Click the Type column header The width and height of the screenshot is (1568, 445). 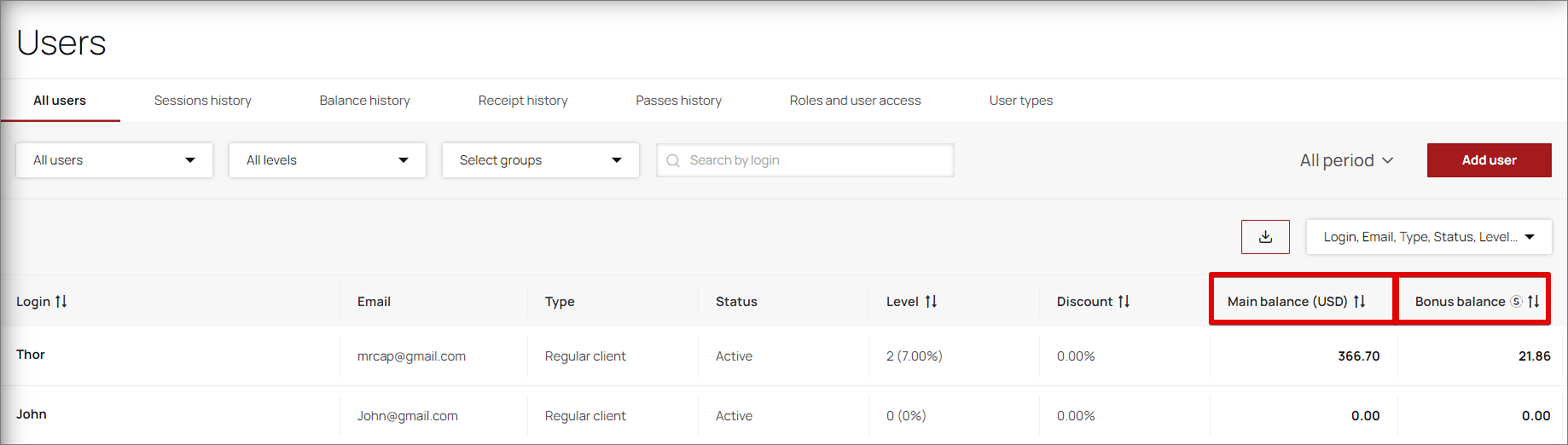point(560,302)
